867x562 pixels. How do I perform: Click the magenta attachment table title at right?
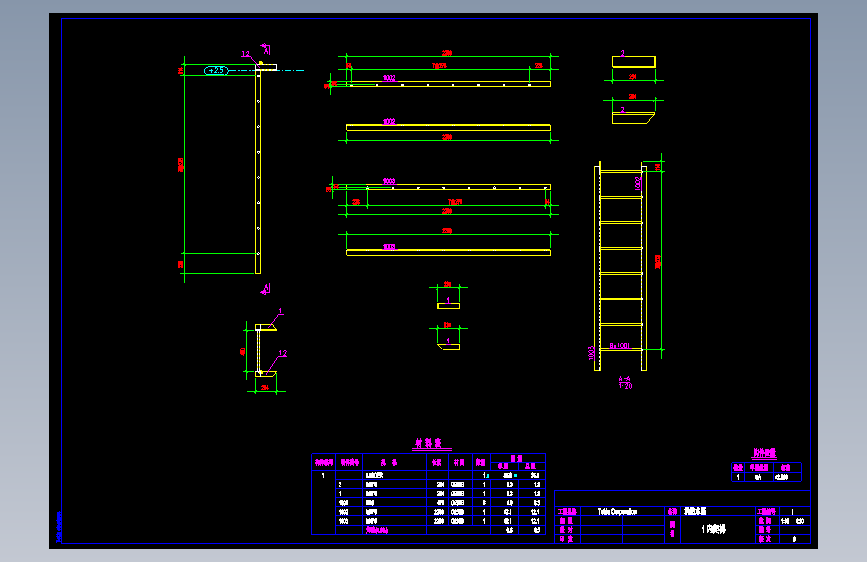pyautogui.click(x=764, y=453)
